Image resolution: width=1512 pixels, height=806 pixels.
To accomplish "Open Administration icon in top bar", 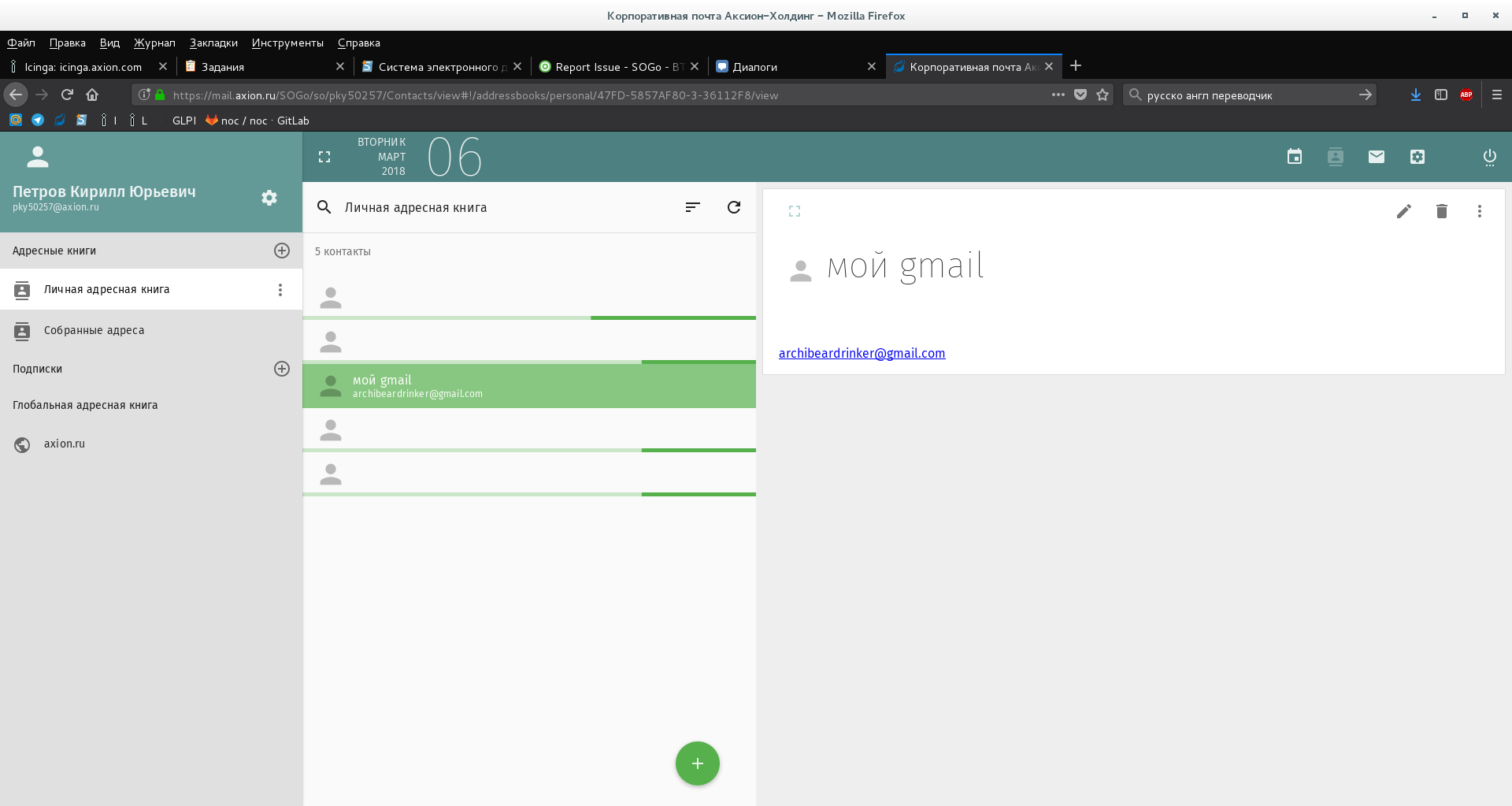I will (1417, 157).
